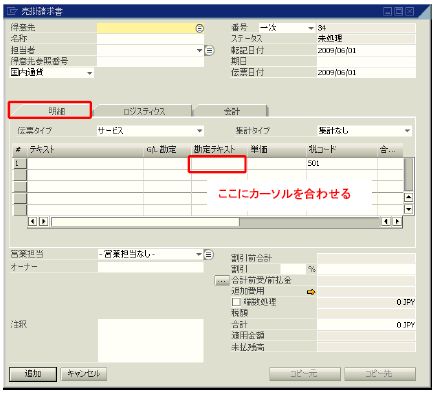This screenshot has width=438, height=393.
Task: Click the 単価 column header
Action: tap(277, 150)
